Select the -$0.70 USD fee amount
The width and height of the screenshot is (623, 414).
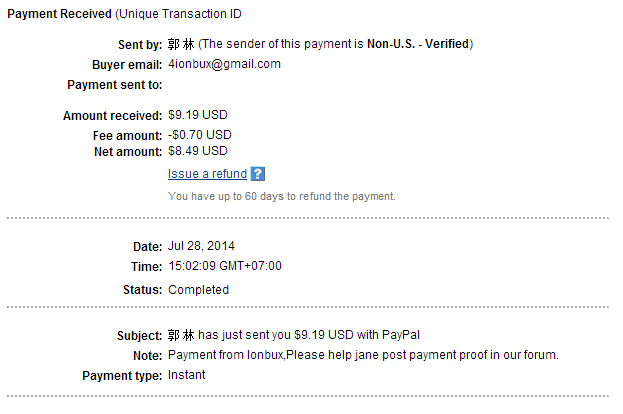[x=200, y=134]
